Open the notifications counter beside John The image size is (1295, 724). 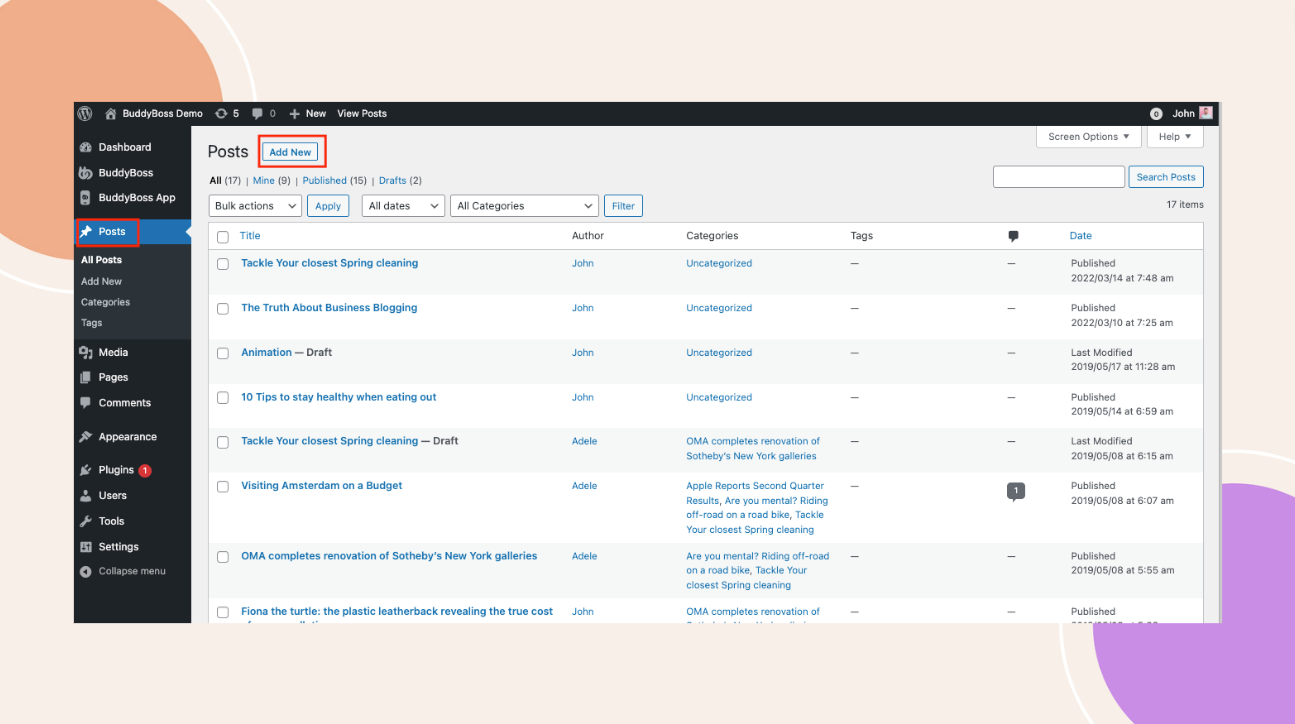point(1156,114)
